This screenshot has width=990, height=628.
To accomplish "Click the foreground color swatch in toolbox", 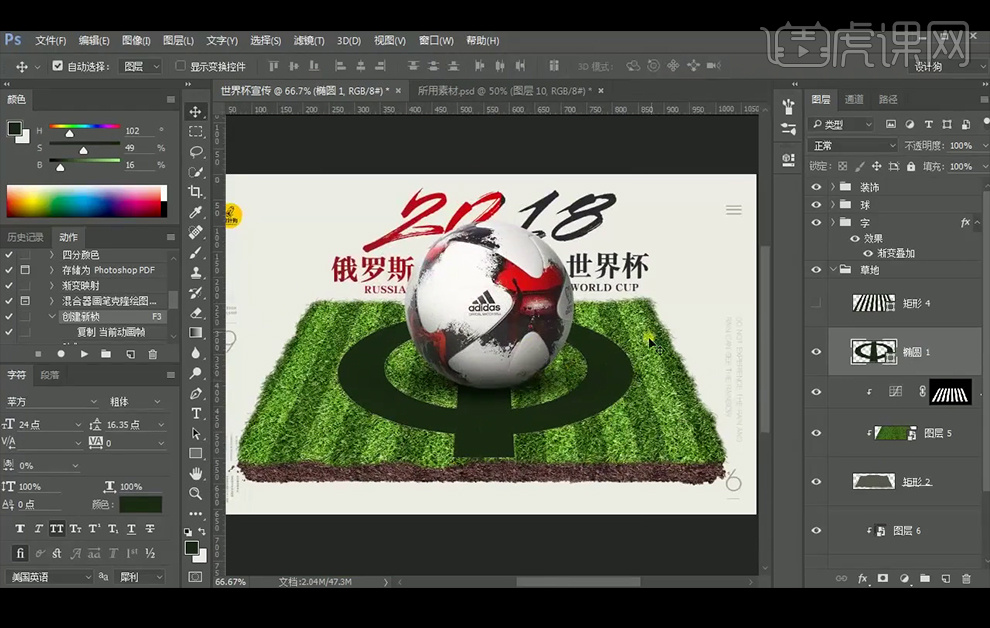I will tap(192, 548).
